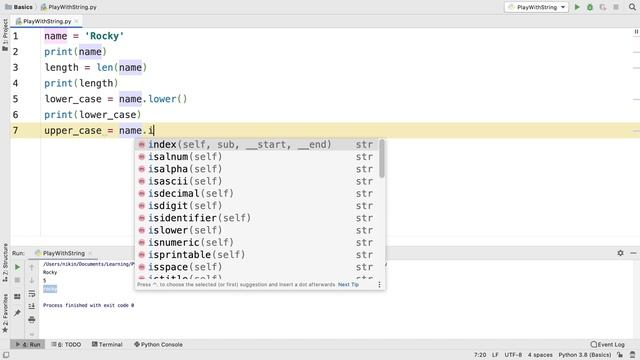Toggle the 7: Structure side panel

click(5, 262)
